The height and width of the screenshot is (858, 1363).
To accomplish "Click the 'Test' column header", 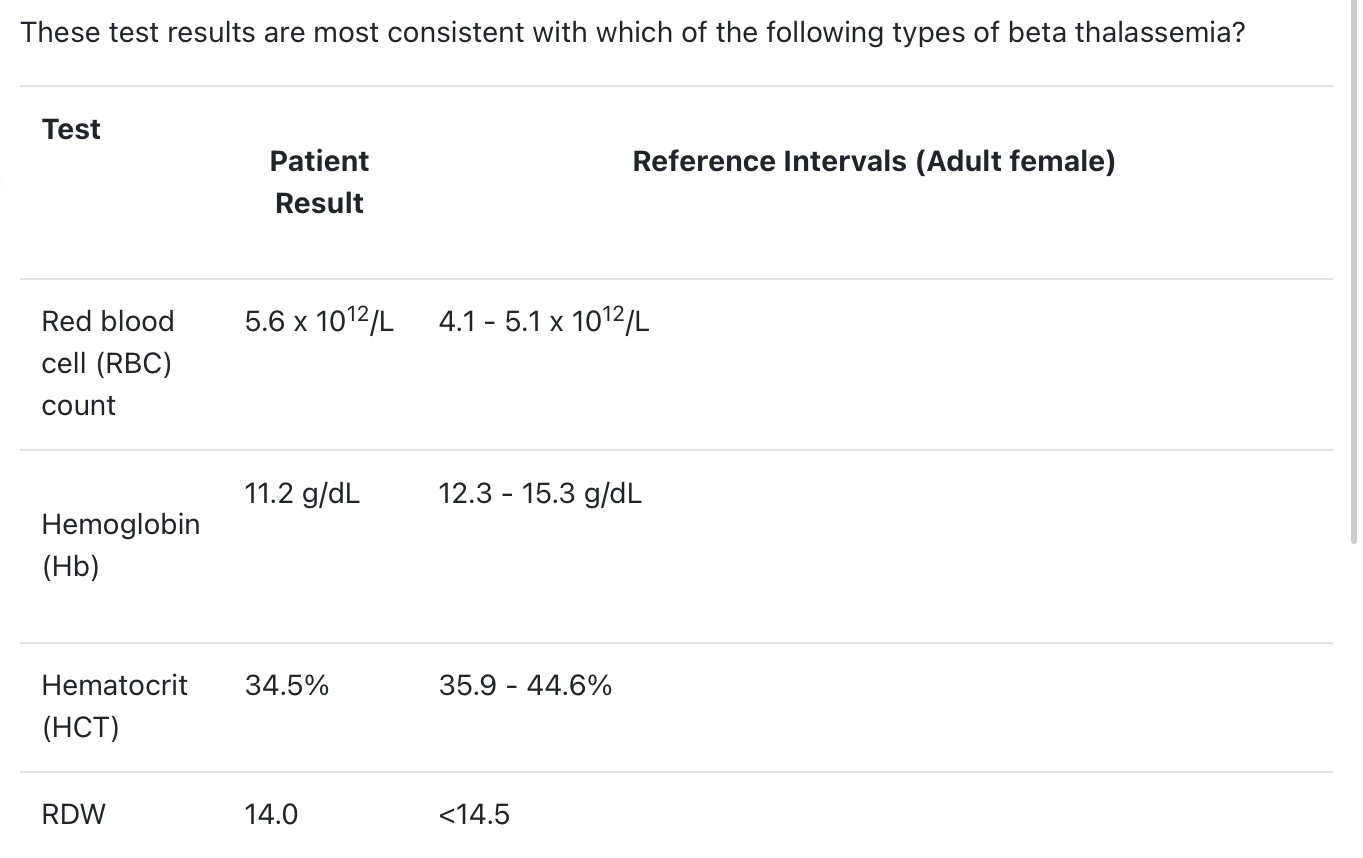I will pyautogui.click(x=71, y=129).
